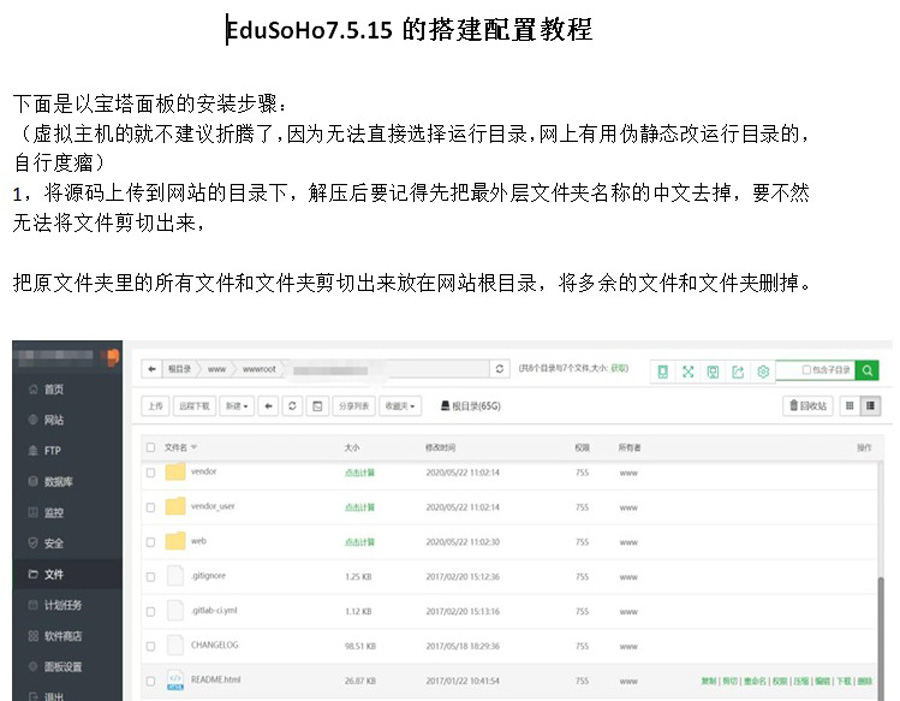Image resolution: width=900 pixels, height=701 pixels.
Task: Open 数据库 in the left sidebar
Action: click(x=58, y=482)
